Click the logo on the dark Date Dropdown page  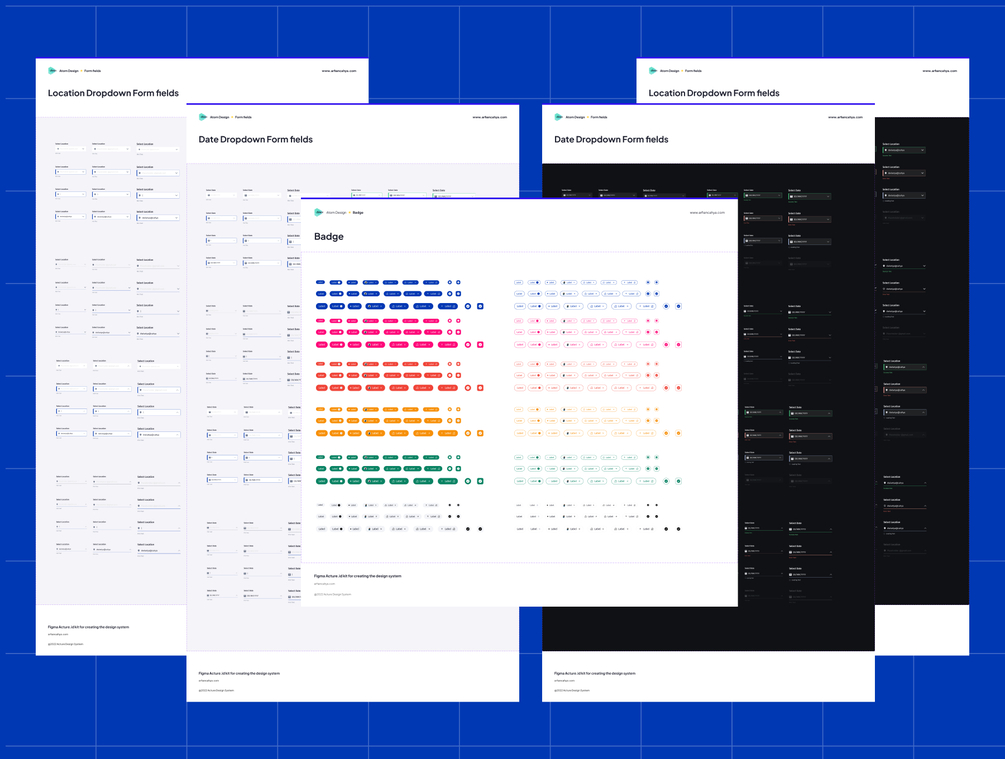click(x=559, y=117)
